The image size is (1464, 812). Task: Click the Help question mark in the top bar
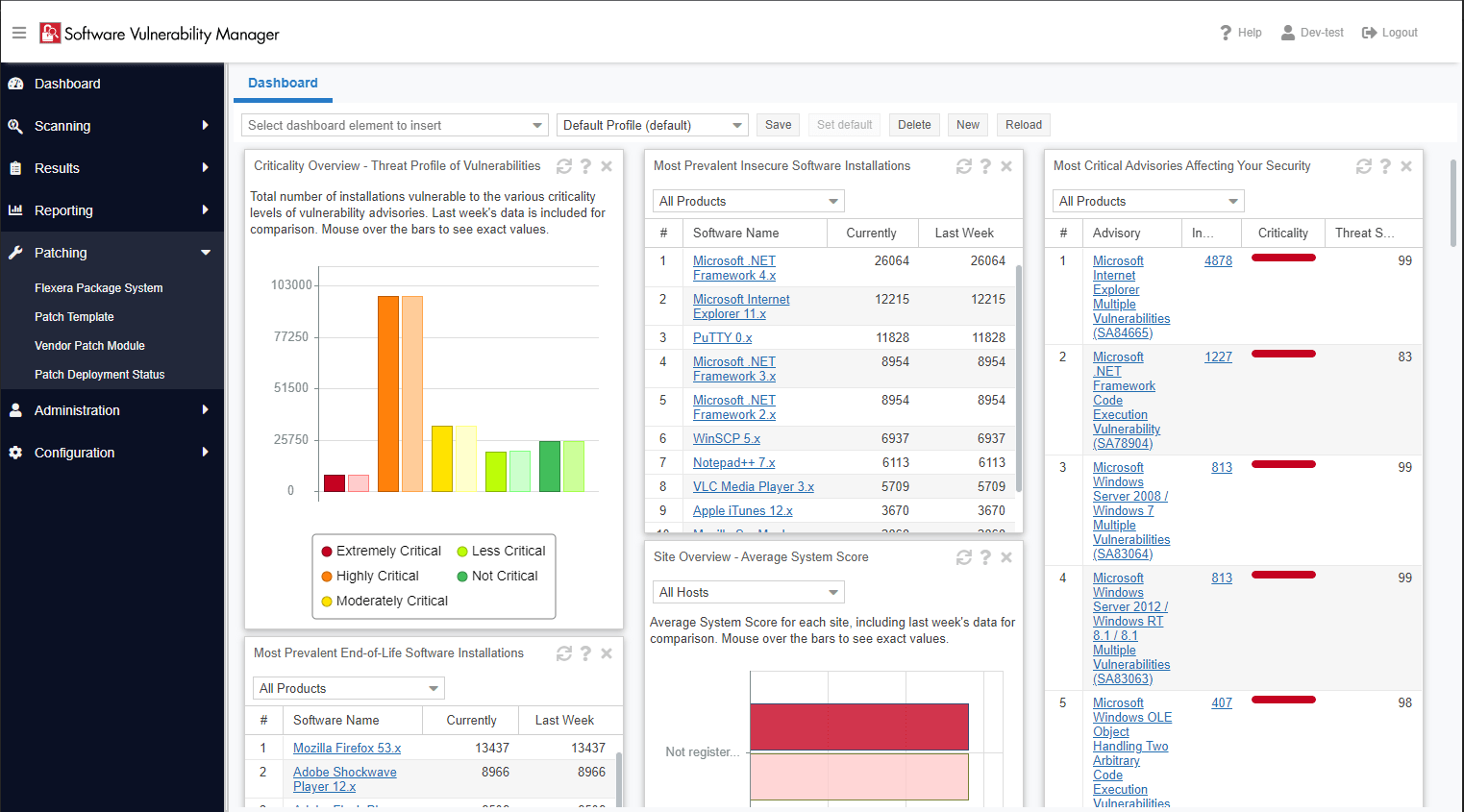pyautogui.click(x=1225, y=32)
